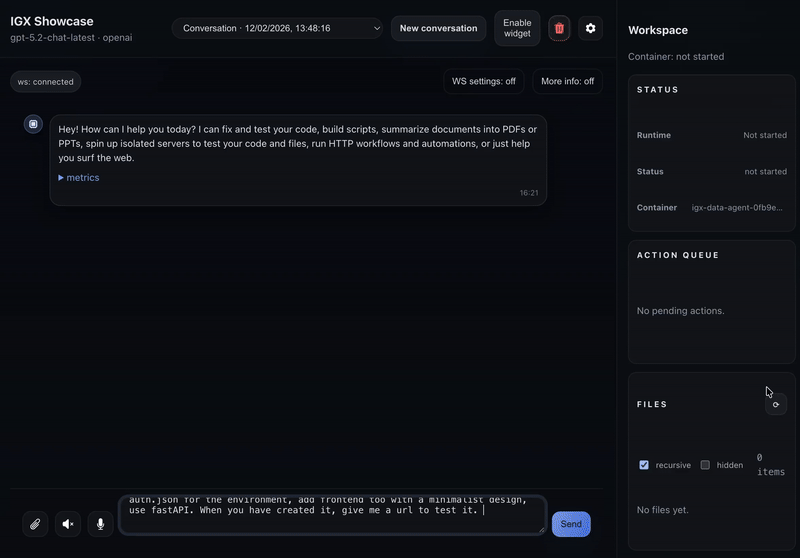Click the FILES panel heading
This screenshot has height=558, width=800.
click(652, 404)
